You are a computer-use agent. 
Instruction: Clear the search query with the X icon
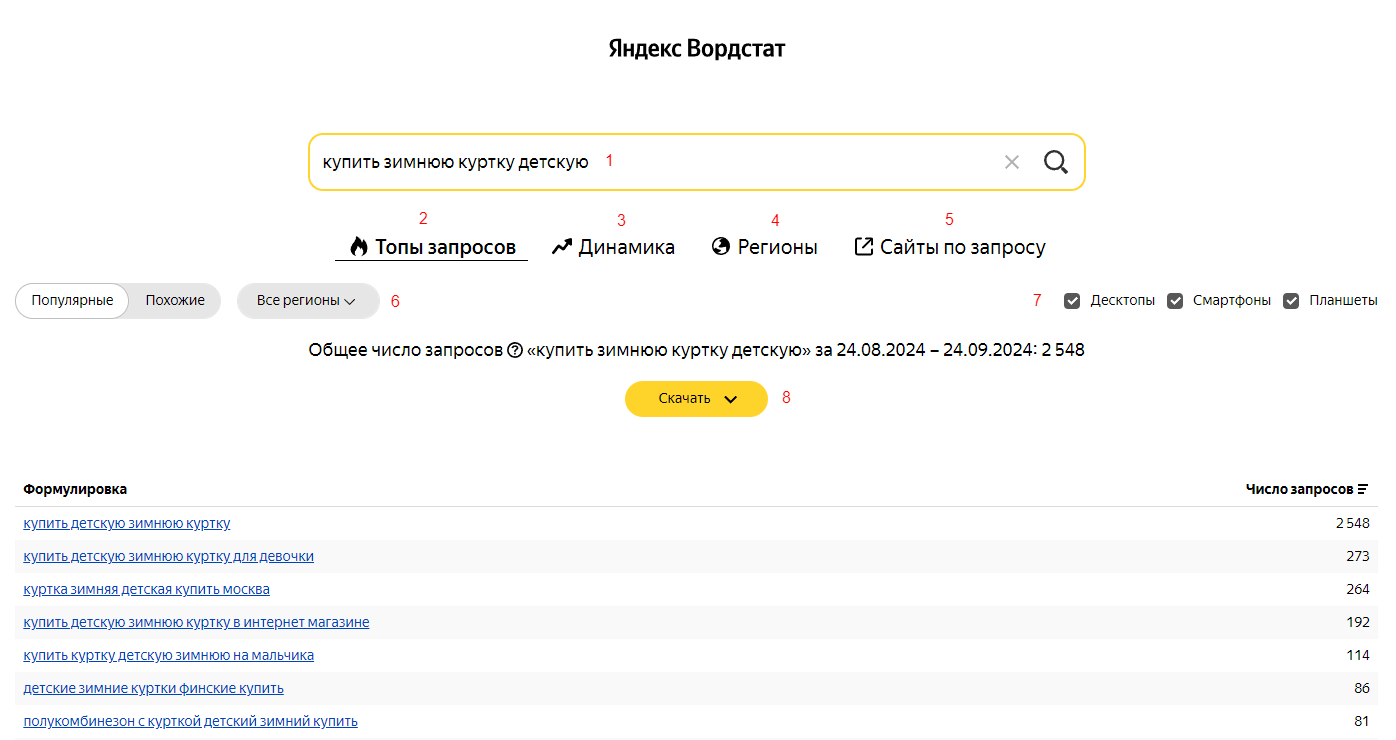pyautogui.click(x=1012, y=162)
